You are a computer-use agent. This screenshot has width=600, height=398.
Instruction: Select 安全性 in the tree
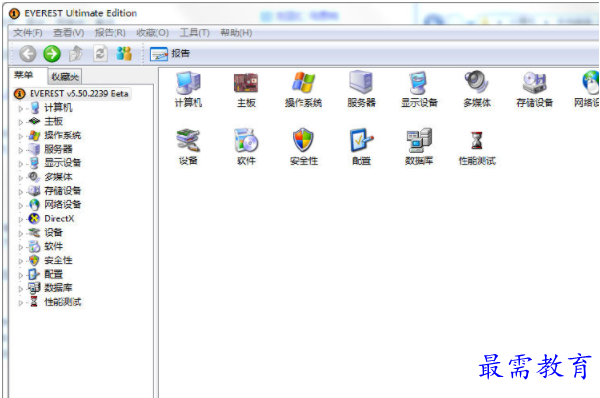58,260
